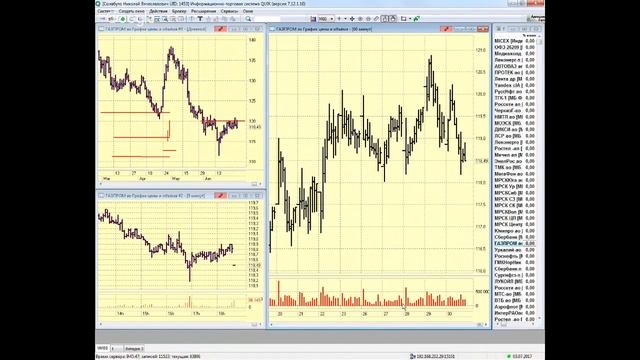Click the framed icon left of hand tool
The image size is (640, 360).
(x=384, y=19)
